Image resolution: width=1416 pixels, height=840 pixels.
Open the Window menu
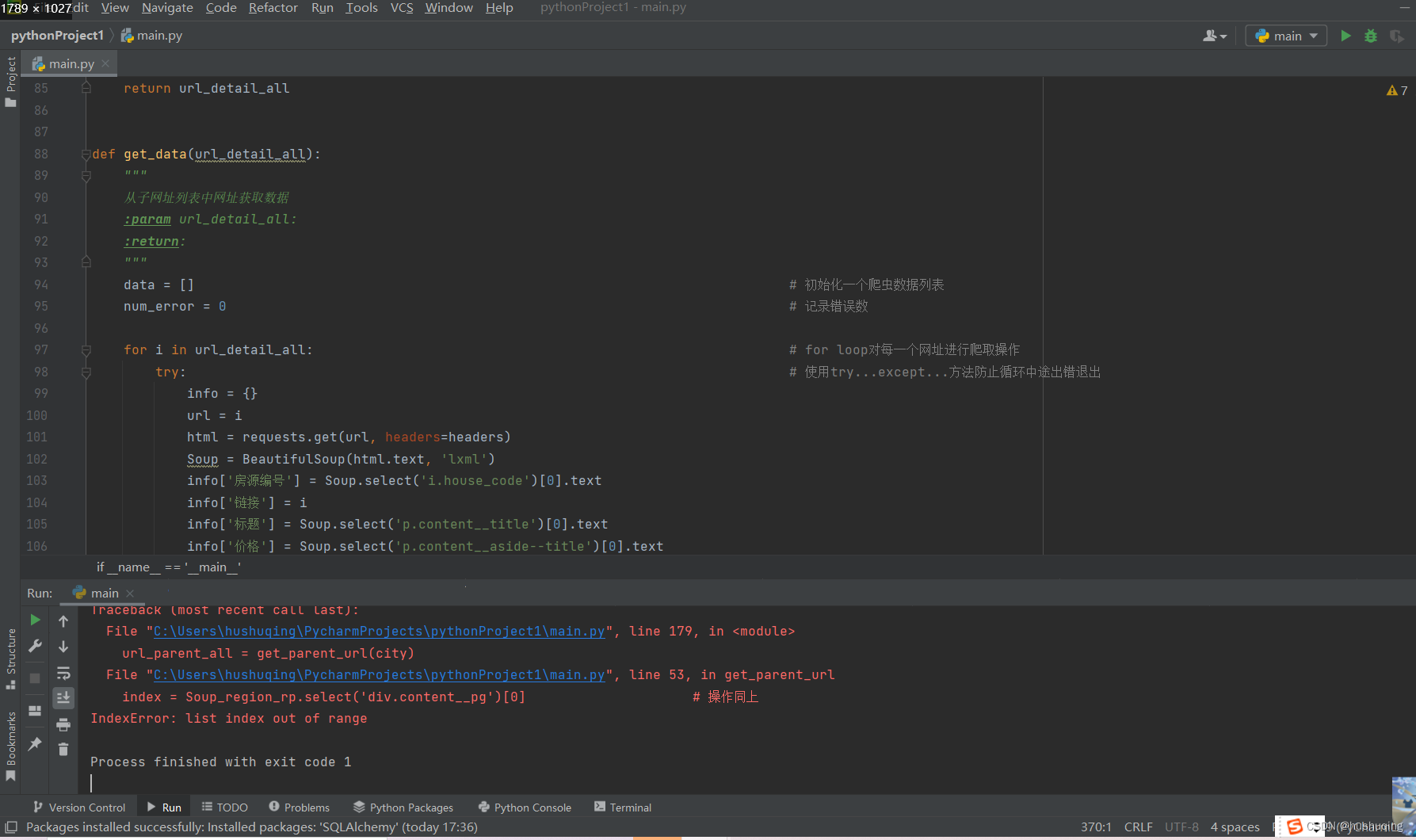point(448,8)
